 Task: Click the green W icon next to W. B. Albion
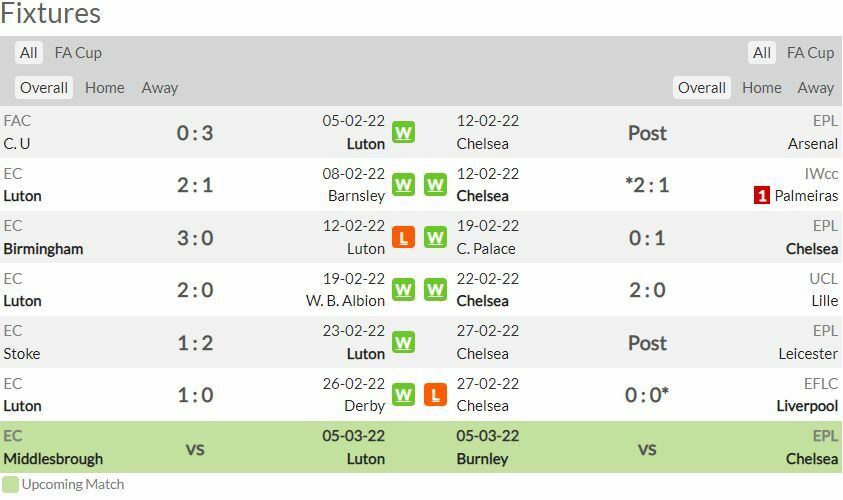(x=403, y=290)
